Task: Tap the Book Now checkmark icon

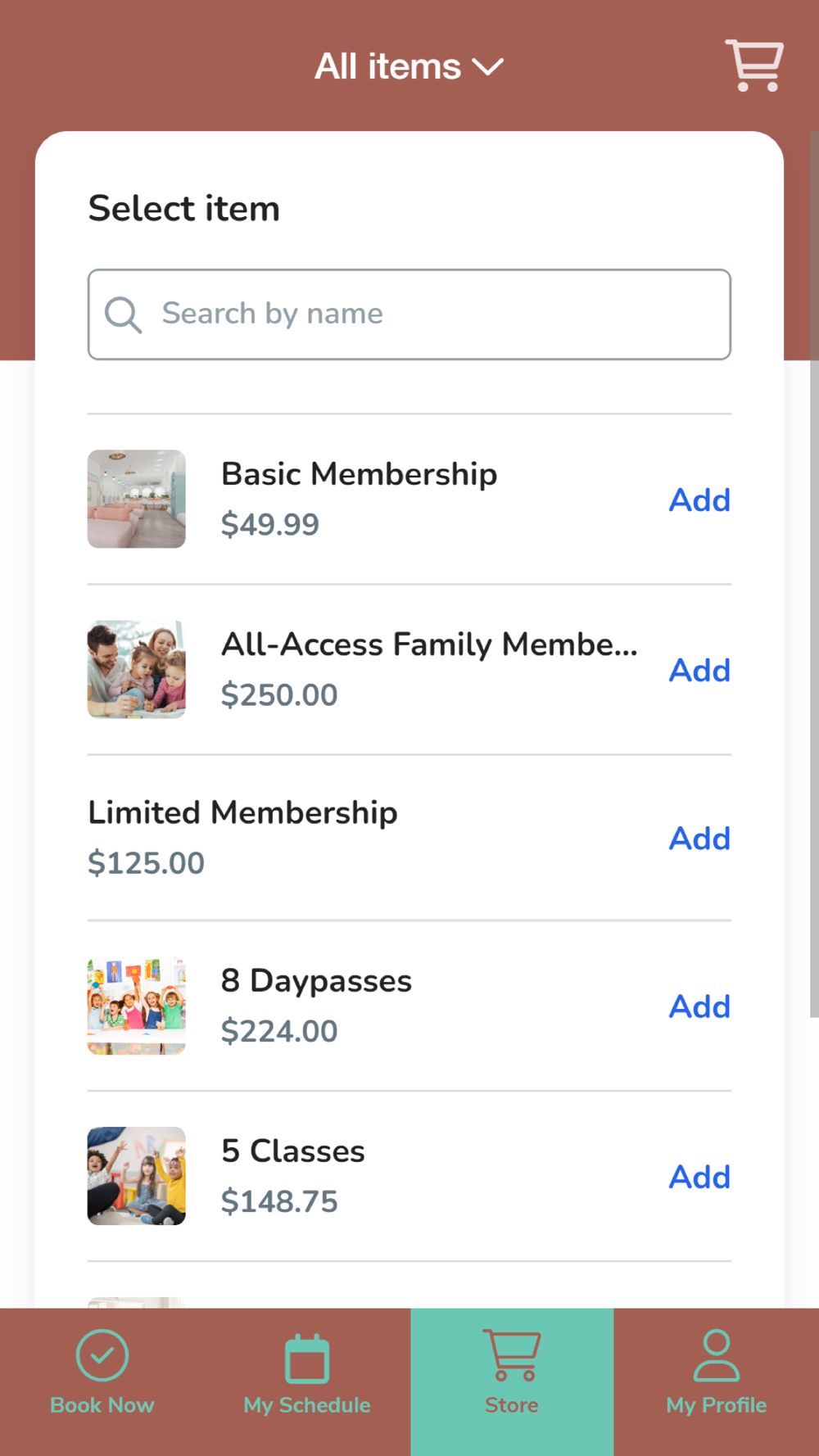Action: point(102,1355)
